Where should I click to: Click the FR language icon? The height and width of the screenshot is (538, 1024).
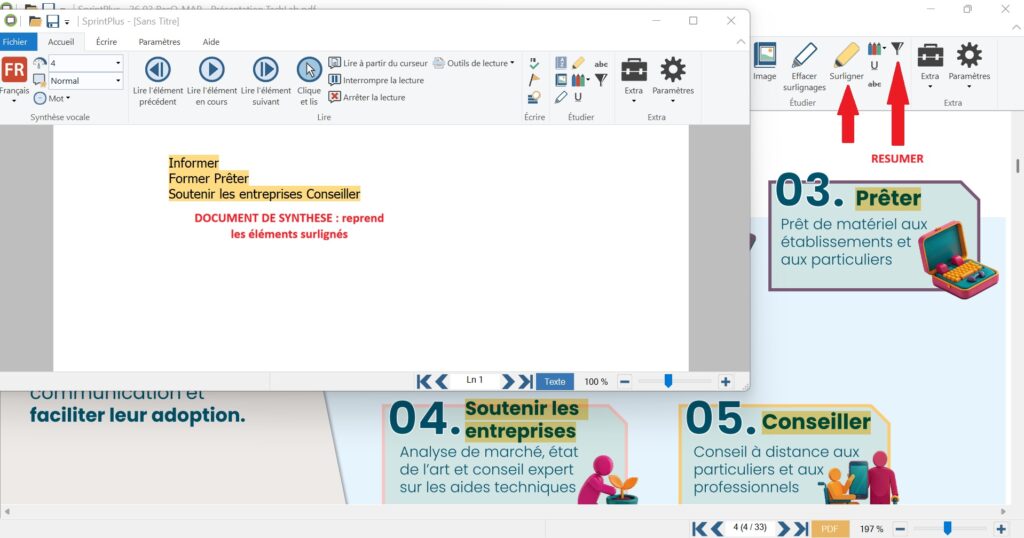[x=14, y=70]
